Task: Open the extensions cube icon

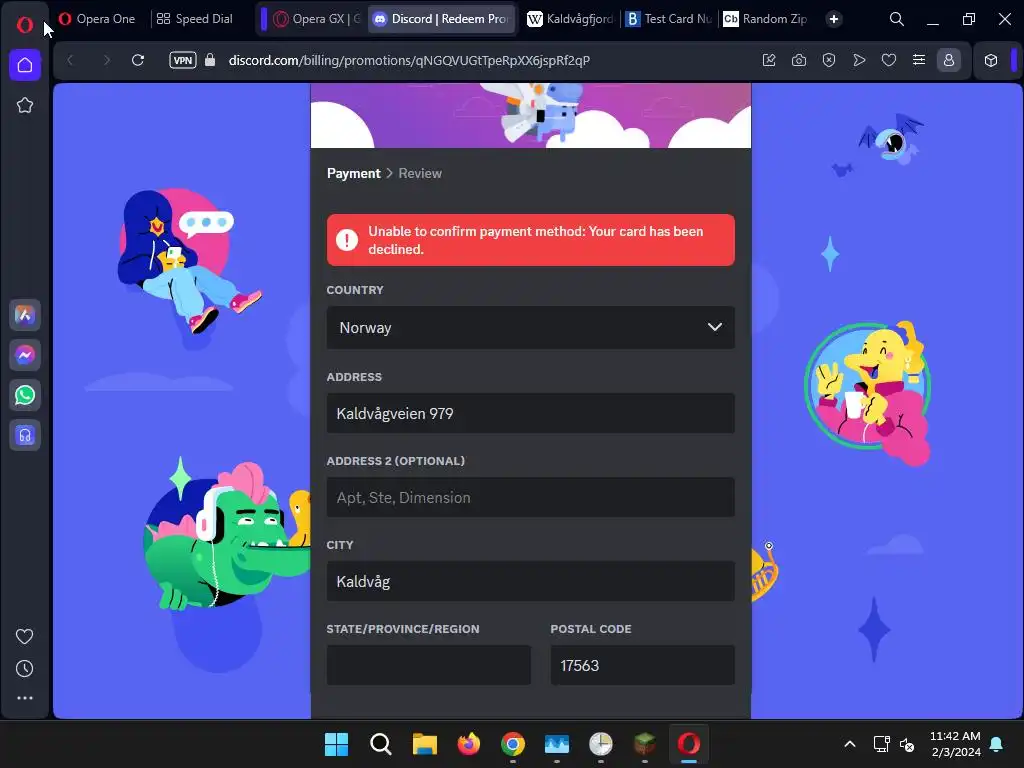Action: click(991, 60)
